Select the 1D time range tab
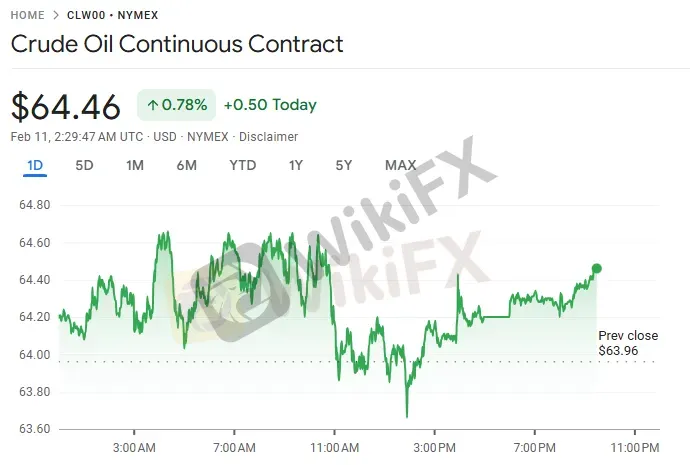Screen dimensions: 690x465 pyautogui.click(x=35, y=165)
